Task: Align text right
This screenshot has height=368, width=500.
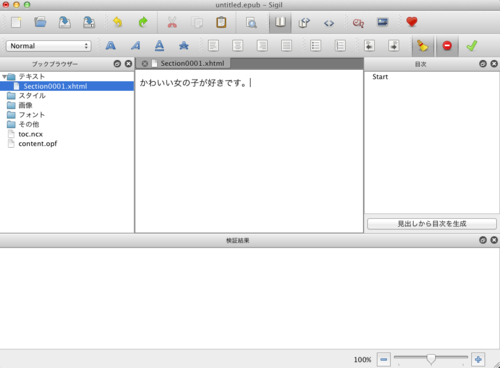Action: [262, 46]
